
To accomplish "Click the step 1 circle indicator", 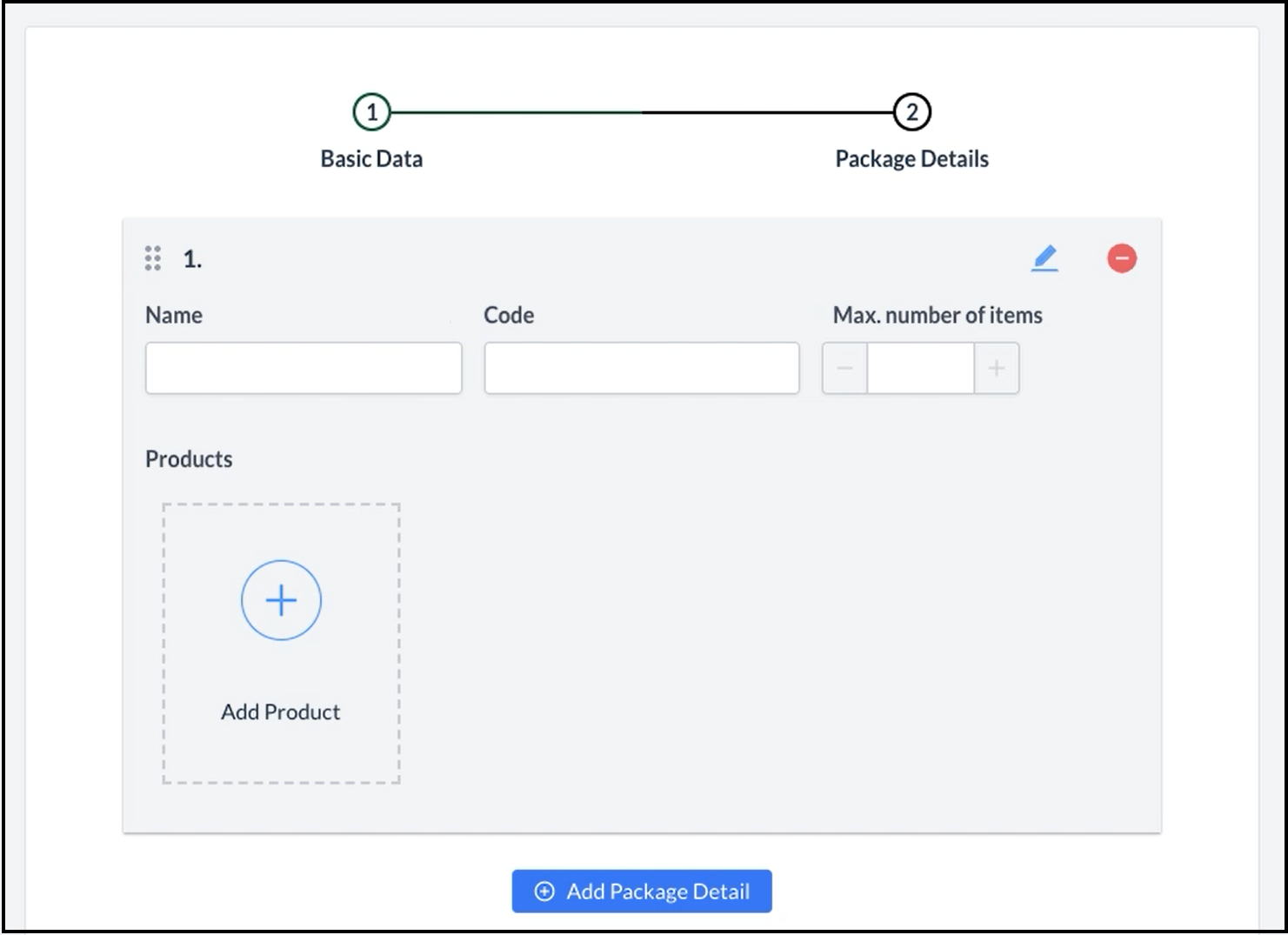I will pos(371,112).
